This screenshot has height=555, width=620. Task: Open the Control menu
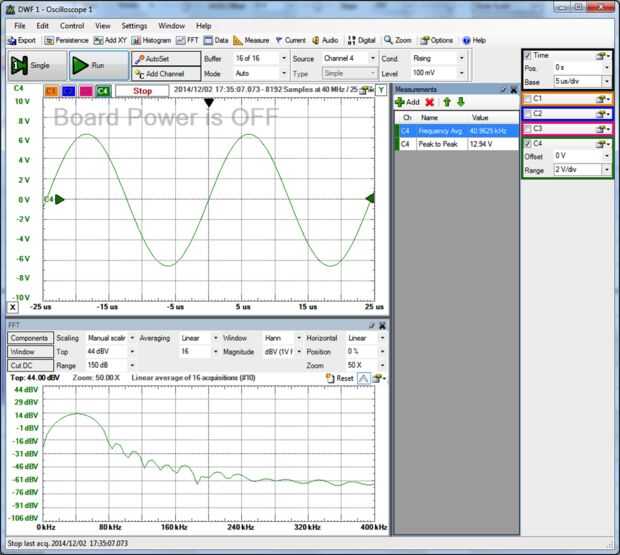click(72, 25)
